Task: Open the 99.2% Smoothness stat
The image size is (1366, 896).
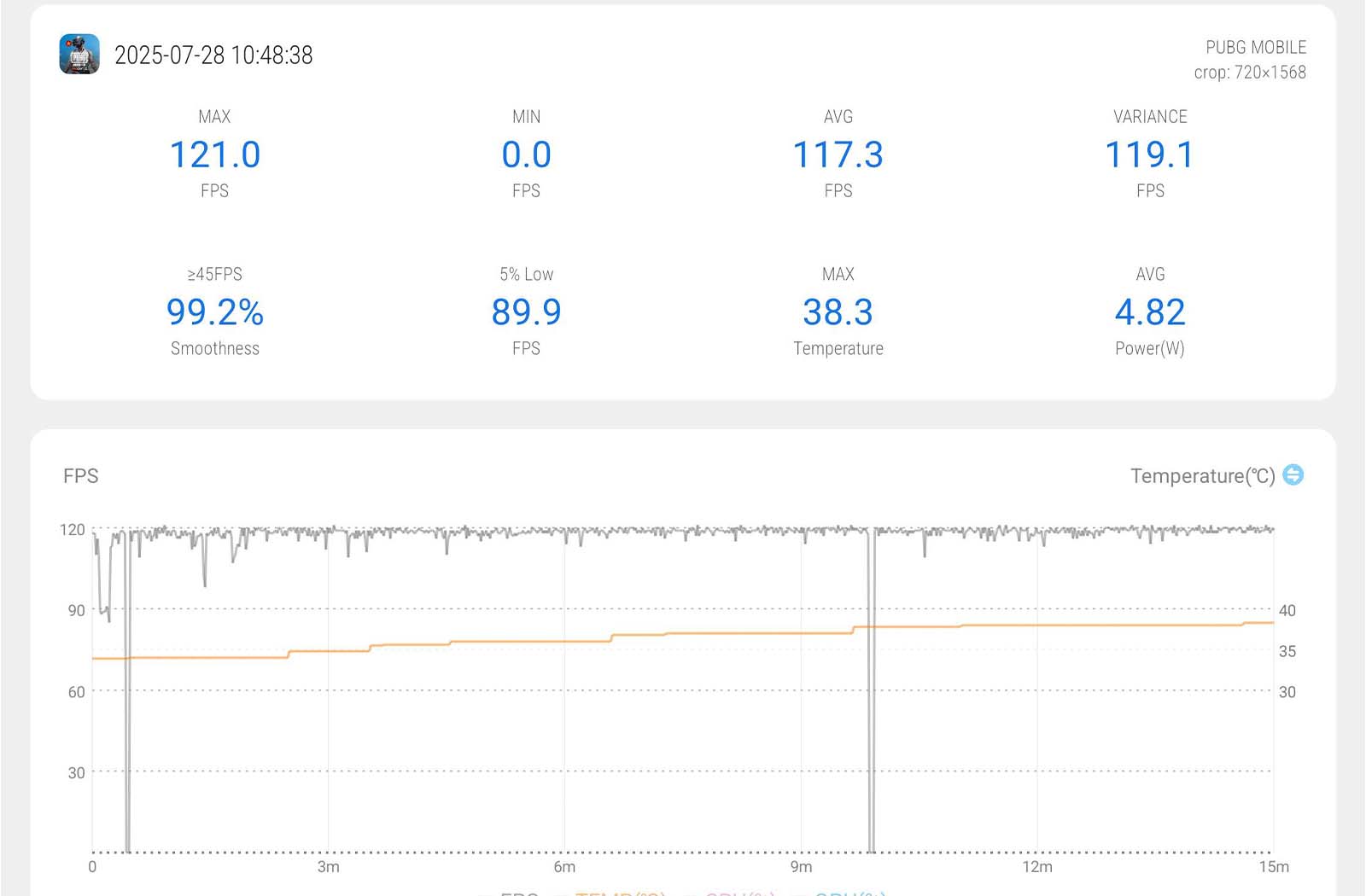Action: pyautogui.click(x=214, y=312)
